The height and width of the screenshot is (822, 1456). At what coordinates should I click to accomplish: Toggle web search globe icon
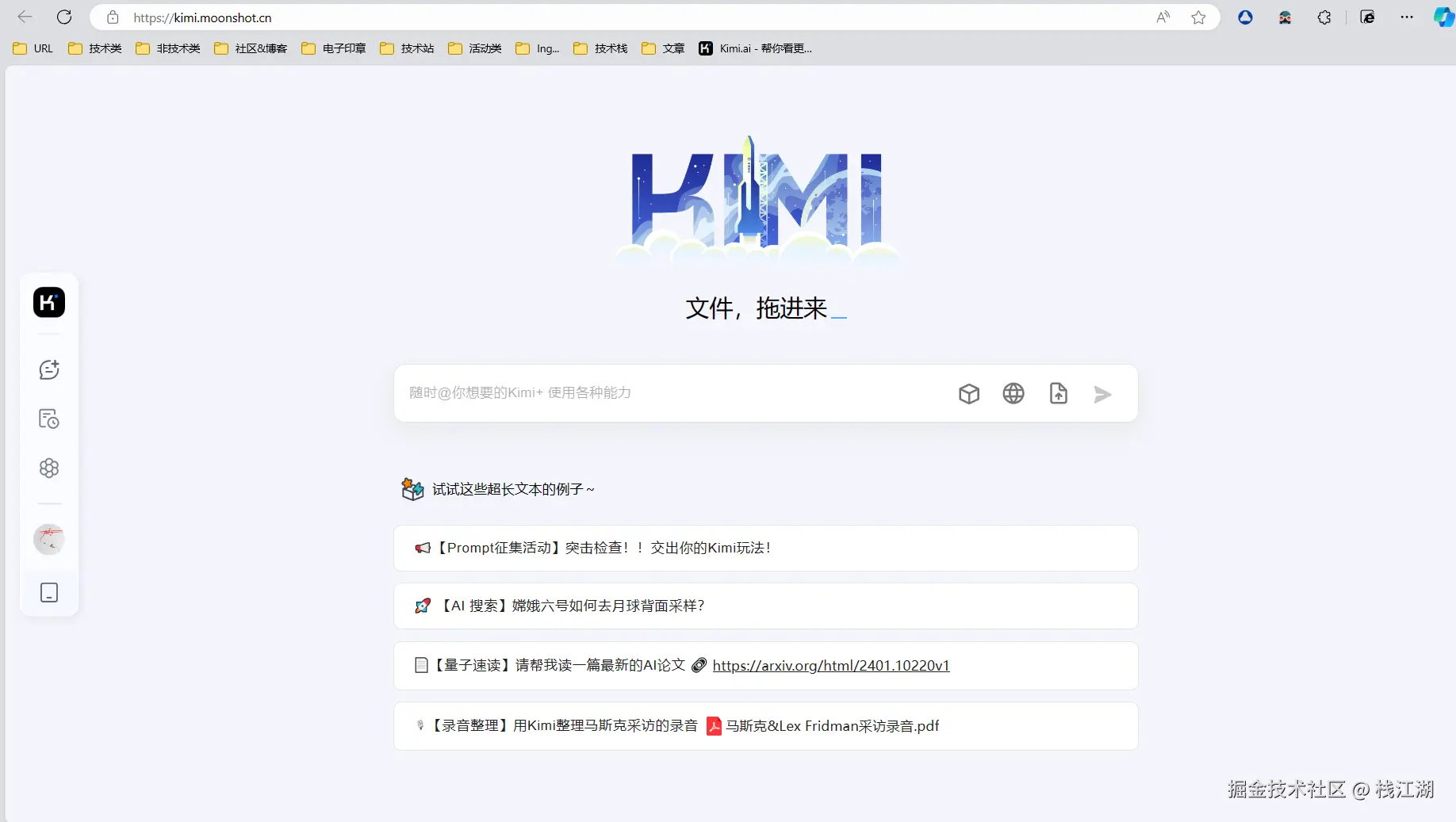pyautogui.click(x=1013, y=393)
